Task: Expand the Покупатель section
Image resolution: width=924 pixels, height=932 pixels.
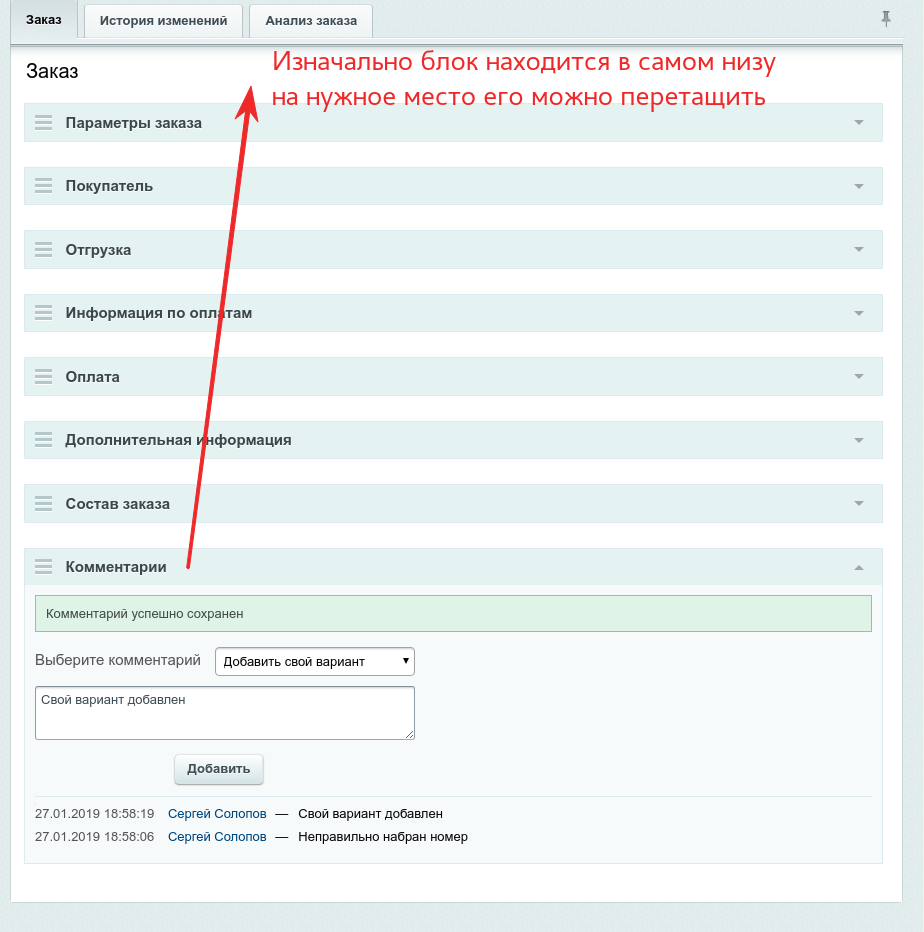Action: pos(858,186)
